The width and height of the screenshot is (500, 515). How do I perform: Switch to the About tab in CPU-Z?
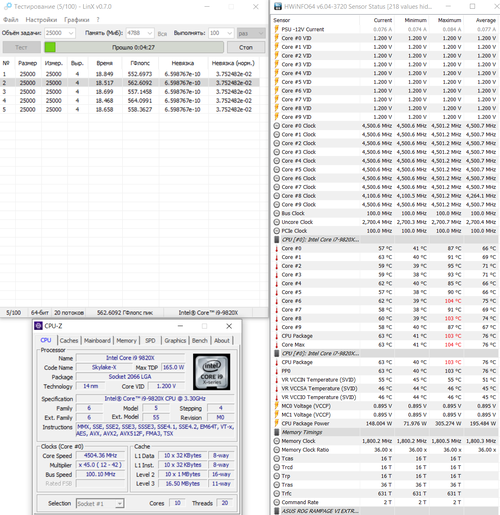pos(222,340)
